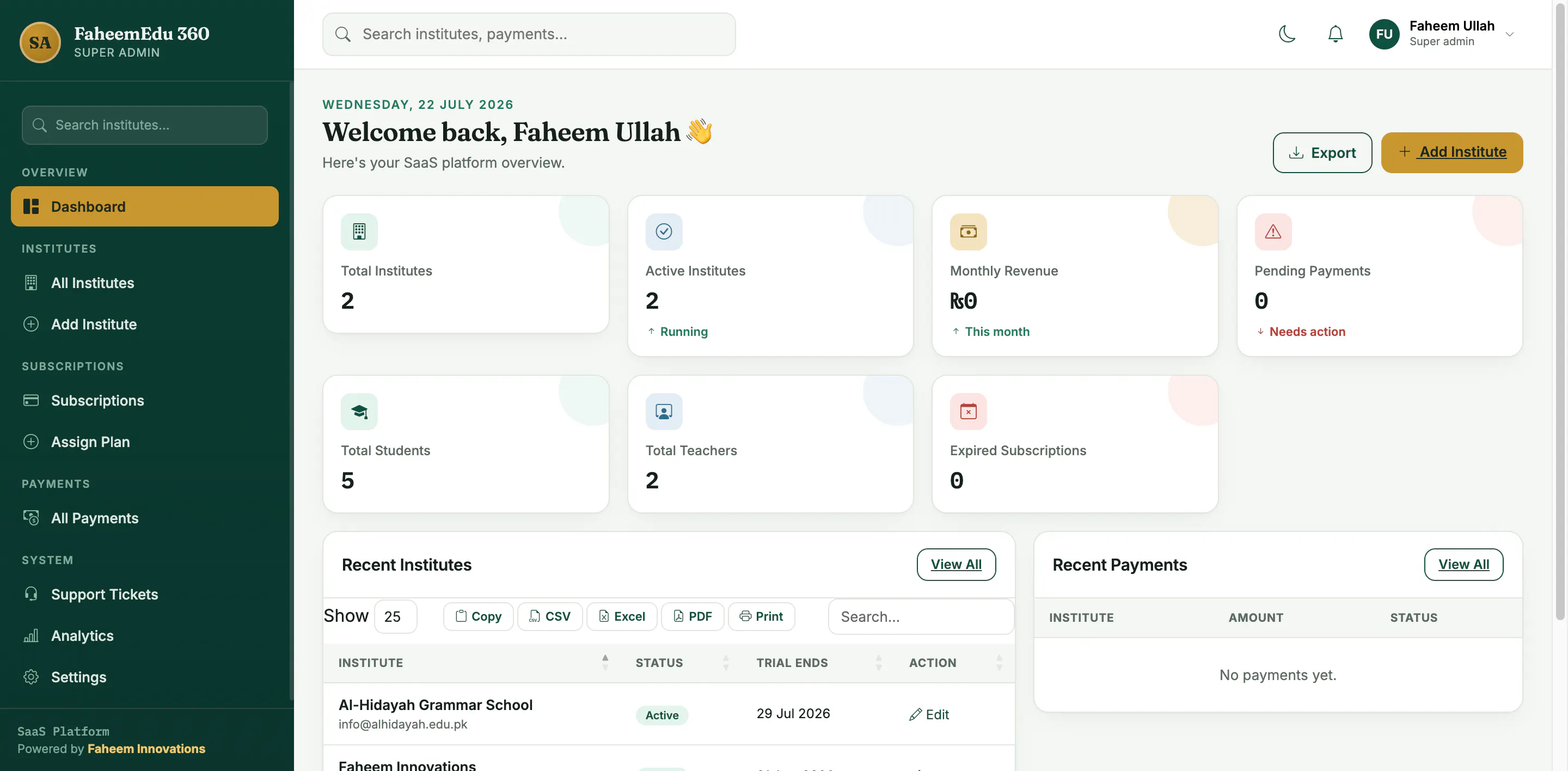The height and width of the screenshot is (771, 1568).
Task: Click the sidebar Add Institute plus-circle icon
Action: pos(31,325)
